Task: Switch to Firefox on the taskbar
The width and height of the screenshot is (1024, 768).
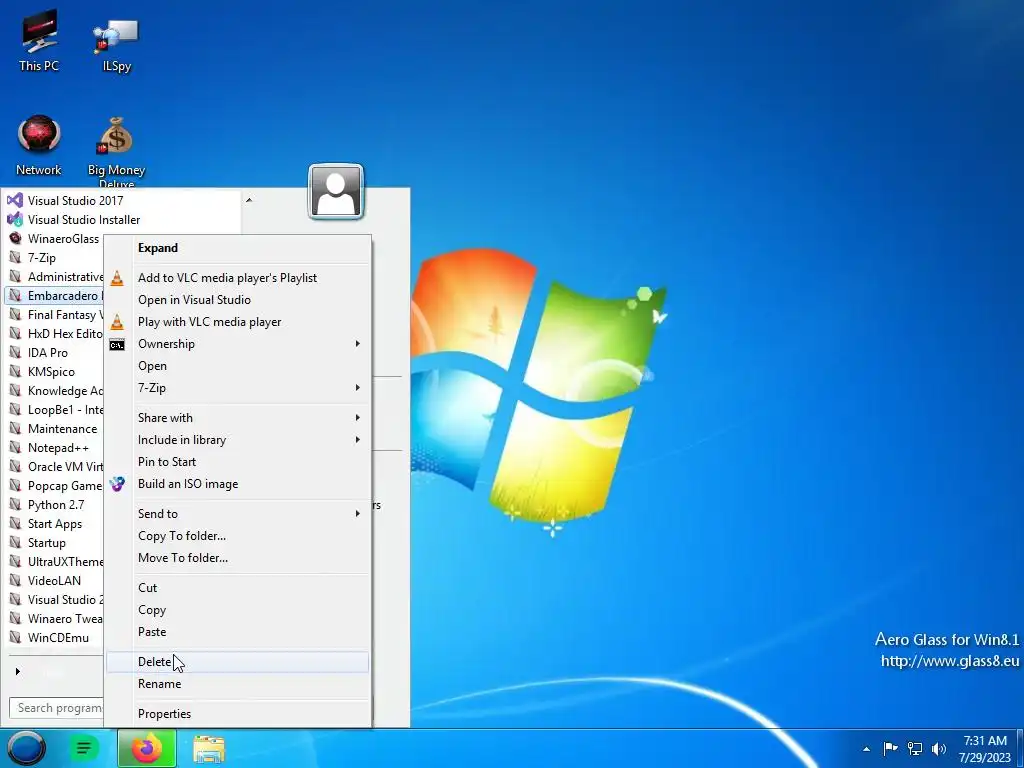Action: [147, 748]
